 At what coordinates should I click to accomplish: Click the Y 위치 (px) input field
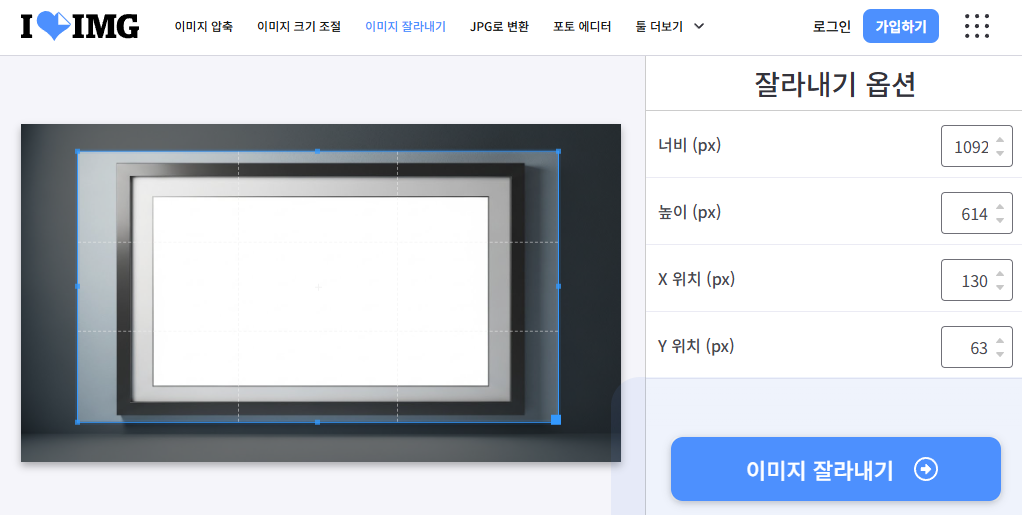pyautogui.click(x=976, y=347)
